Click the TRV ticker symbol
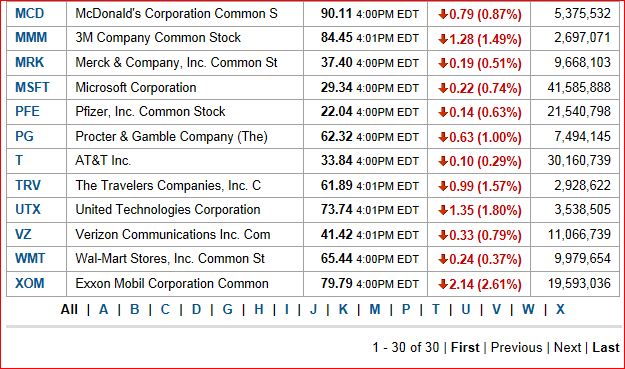The height and width of the screenshot is (369, 625). (x=28, y=186)
